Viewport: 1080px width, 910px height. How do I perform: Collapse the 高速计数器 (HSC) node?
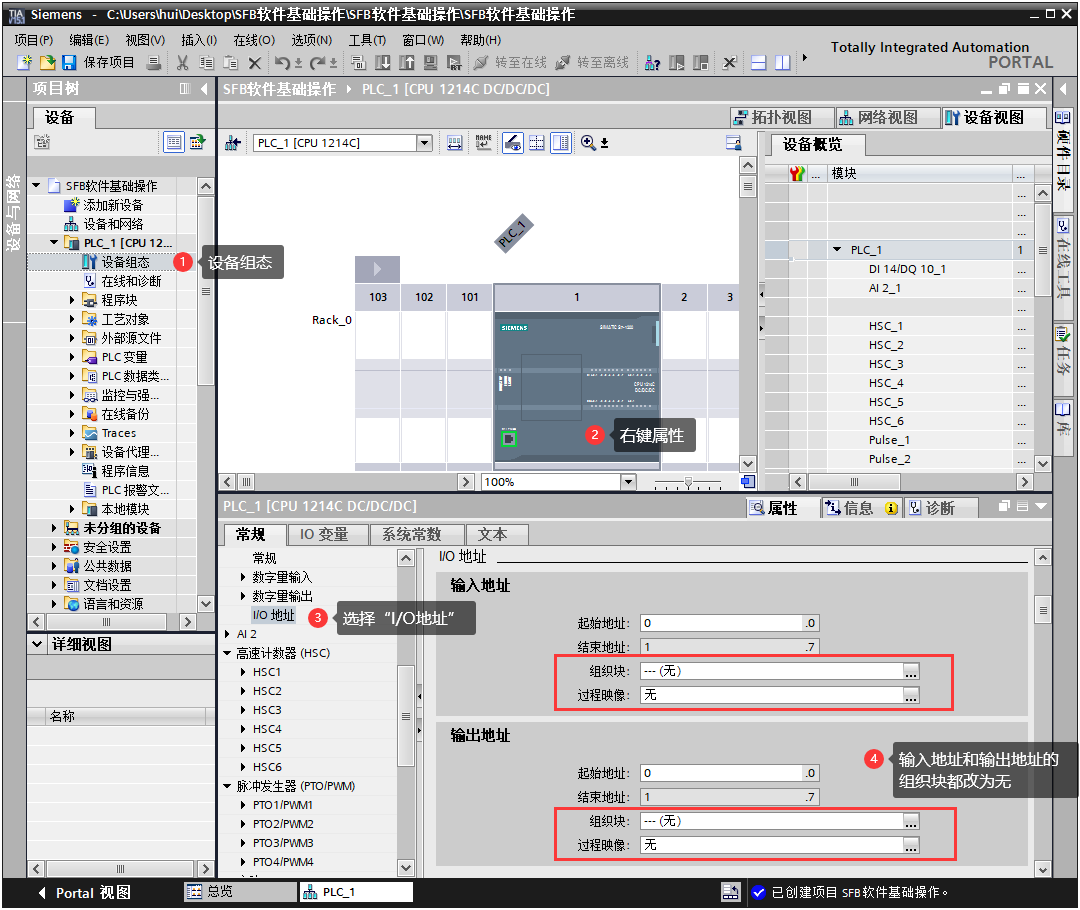[x=227, y=652]
